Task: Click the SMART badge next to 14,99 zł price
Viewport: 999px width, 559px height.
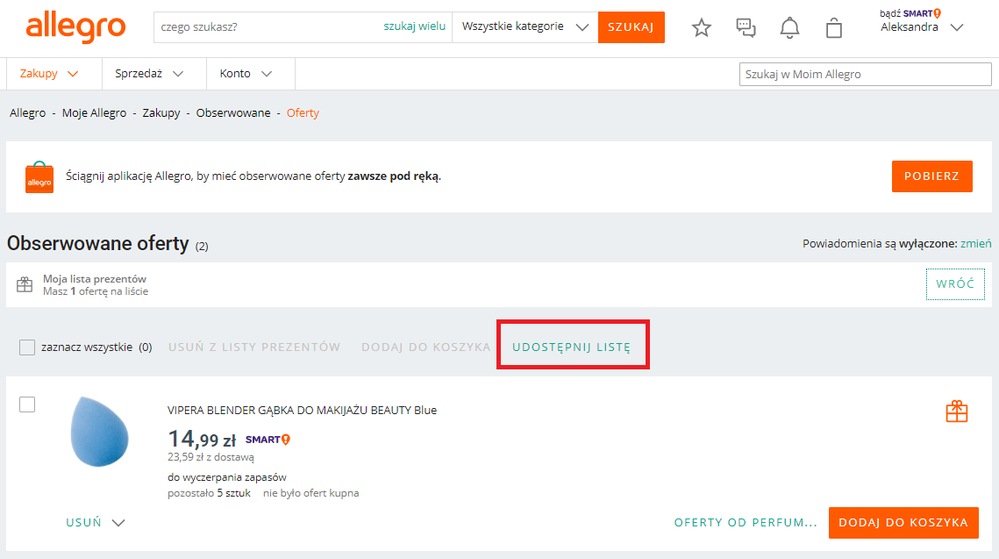Action: click(268, 439)
